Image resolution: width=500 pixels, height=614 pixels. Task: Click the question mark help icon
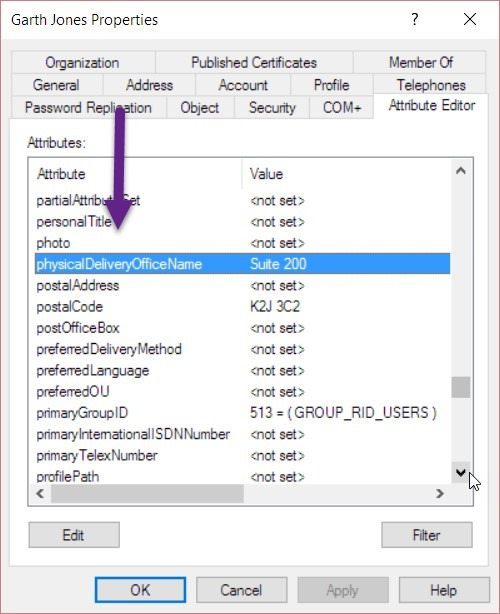pyautogui.click(x=414, y=19)
